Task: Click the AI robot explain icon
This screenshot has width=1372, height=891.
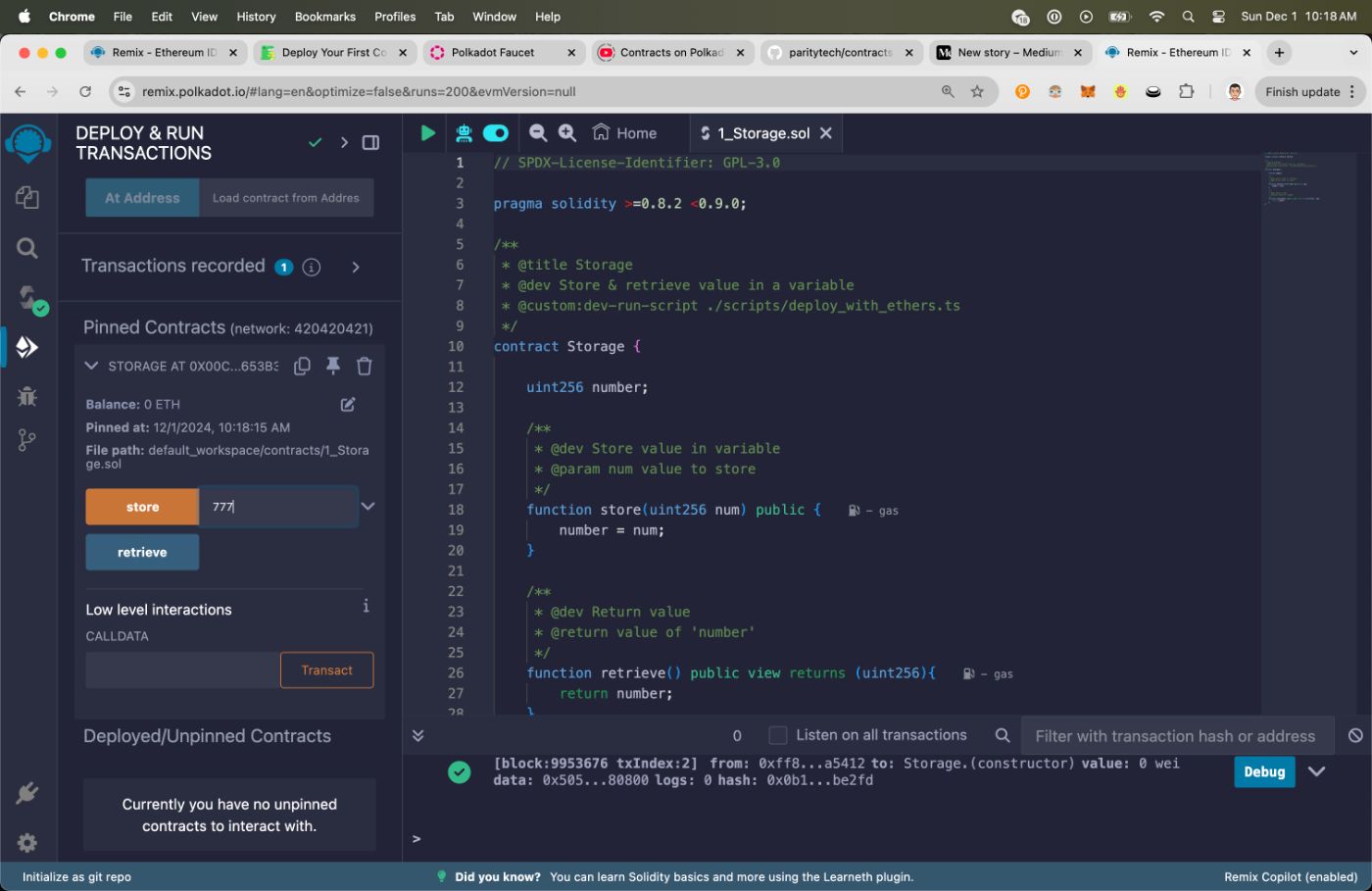Action: 464,133
